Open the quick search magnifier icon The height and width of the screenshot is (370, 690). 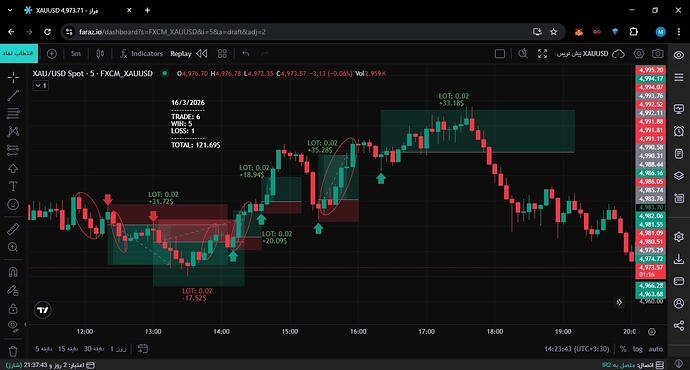coord(523,54)
